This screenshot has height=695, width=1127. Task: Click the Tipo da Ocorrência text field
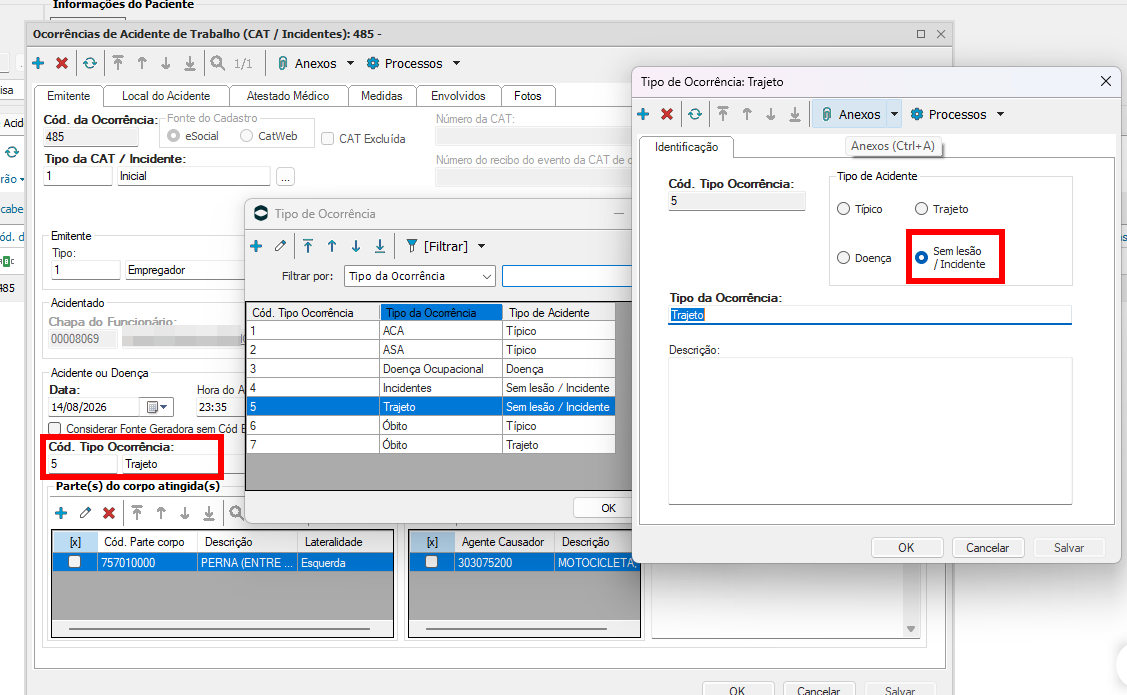click(870, 315)
